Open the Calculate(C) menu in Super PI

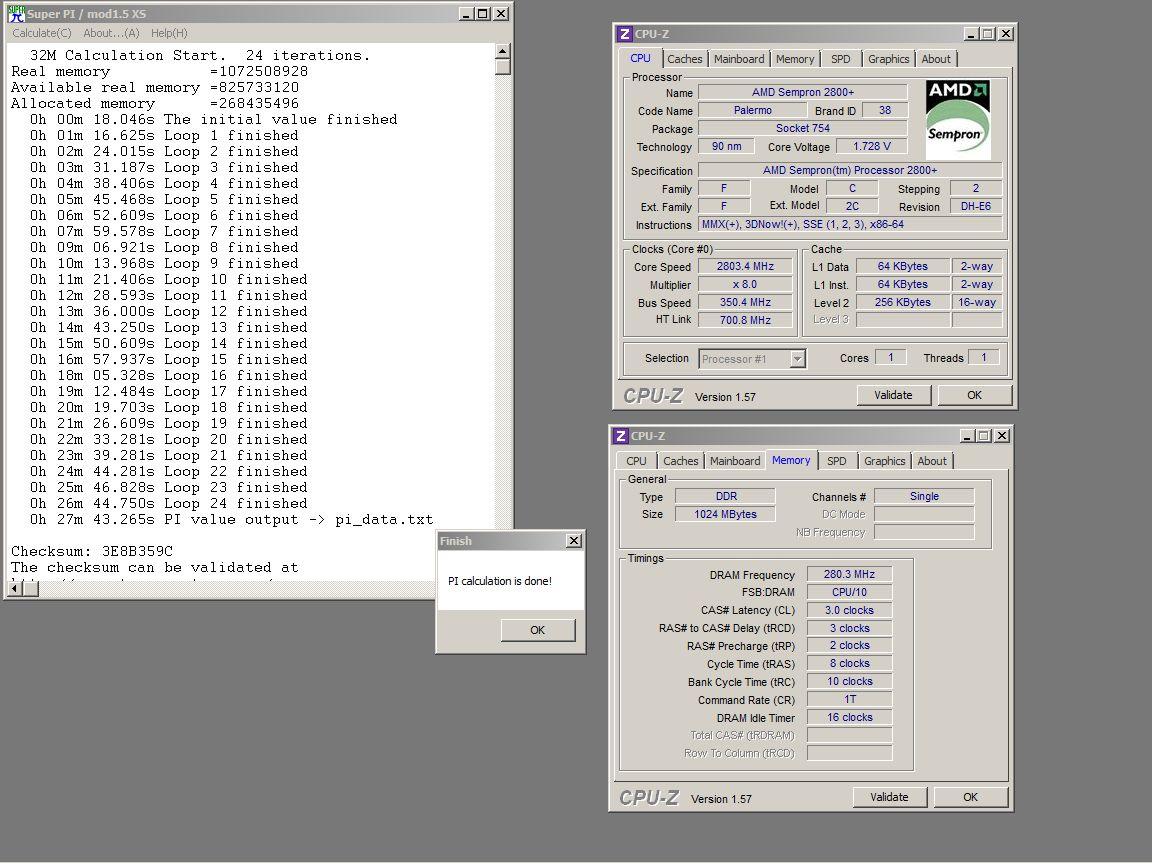point(42,33)
